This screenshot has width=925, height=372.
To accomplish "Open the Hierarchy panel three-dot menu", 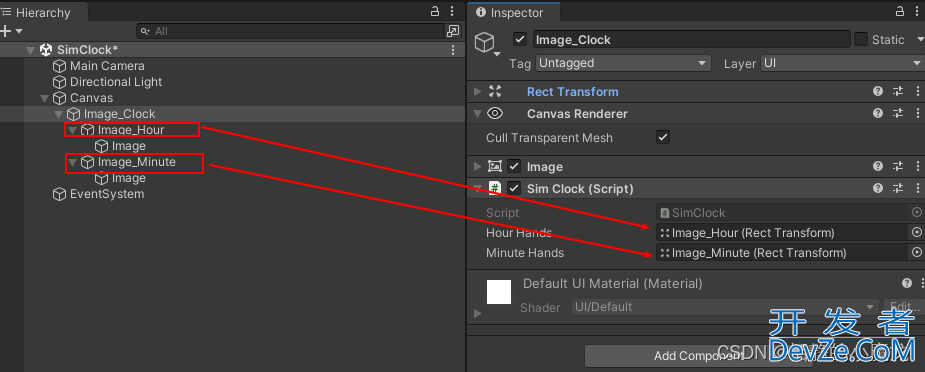I will click(452, 11).
